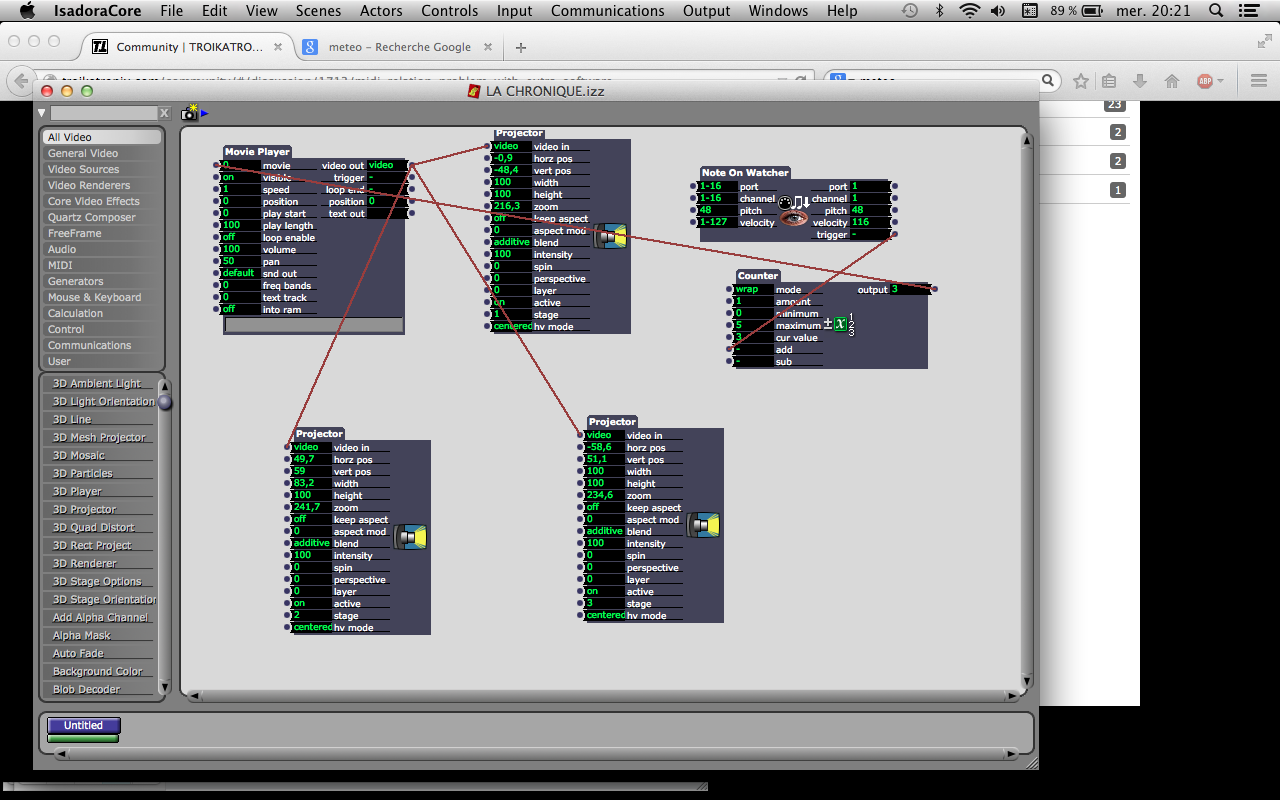Click the Movie Player progress bar
Image resolution: width=1280 pixels, height=800 pixels.
coord(313,325)
